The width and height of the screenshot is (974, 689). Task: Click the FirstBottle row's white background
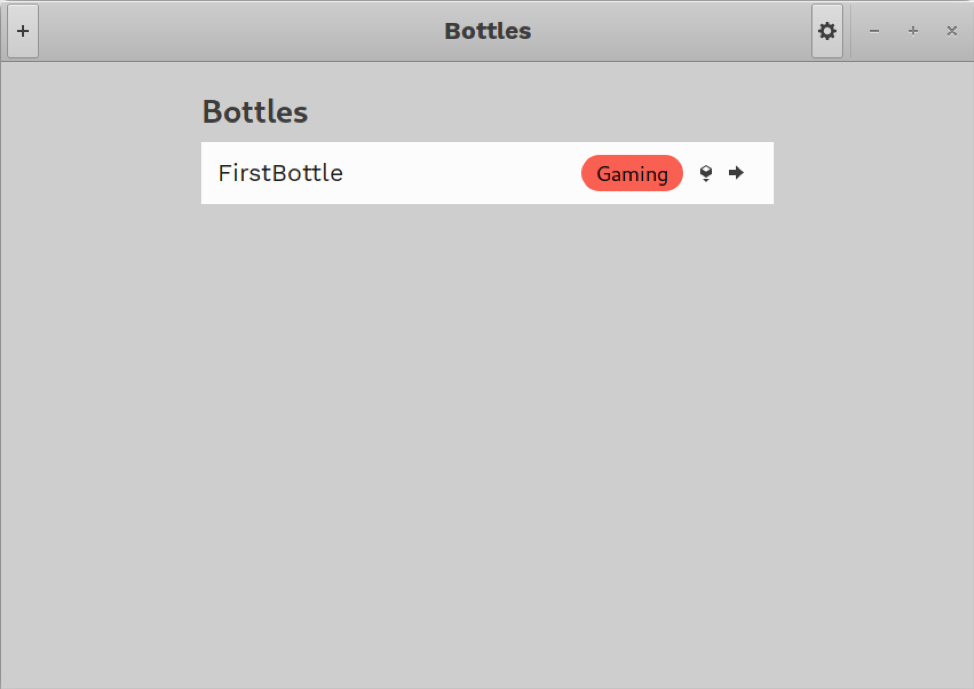pos(487,173)
